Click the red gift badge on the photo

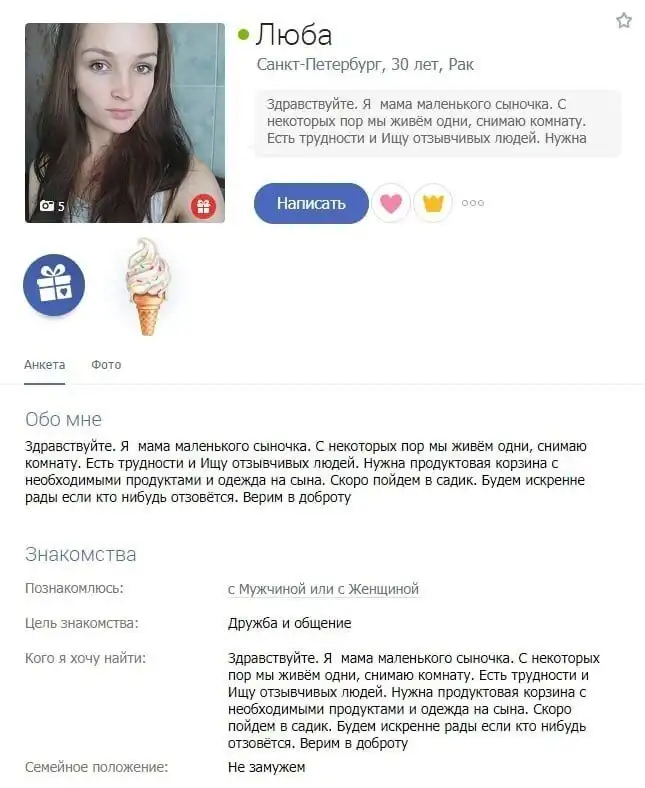[x=203, y=206]
